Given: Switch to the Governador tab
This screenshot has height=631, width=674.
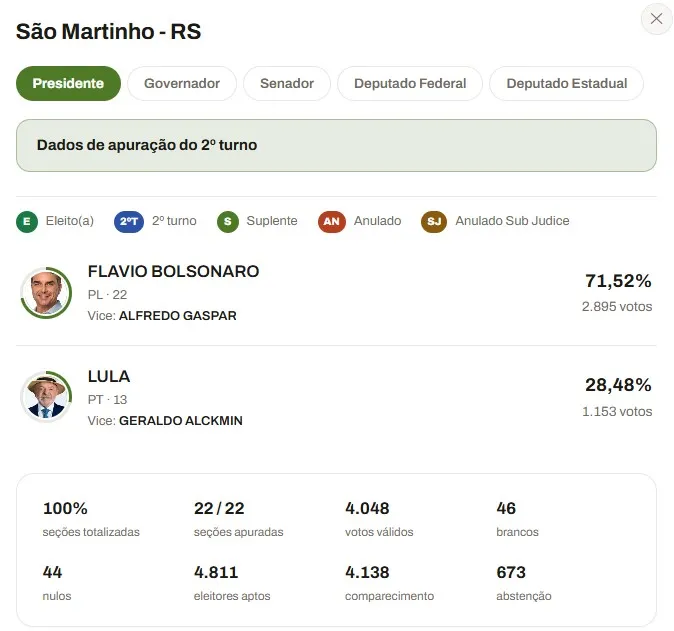Looking at the screenshot, I should coord(182,83).
